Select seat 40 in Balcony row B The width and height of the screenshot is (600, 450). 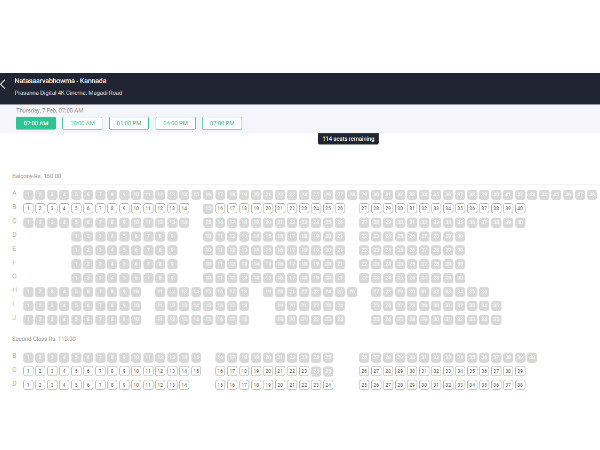(x=520, y=208)
